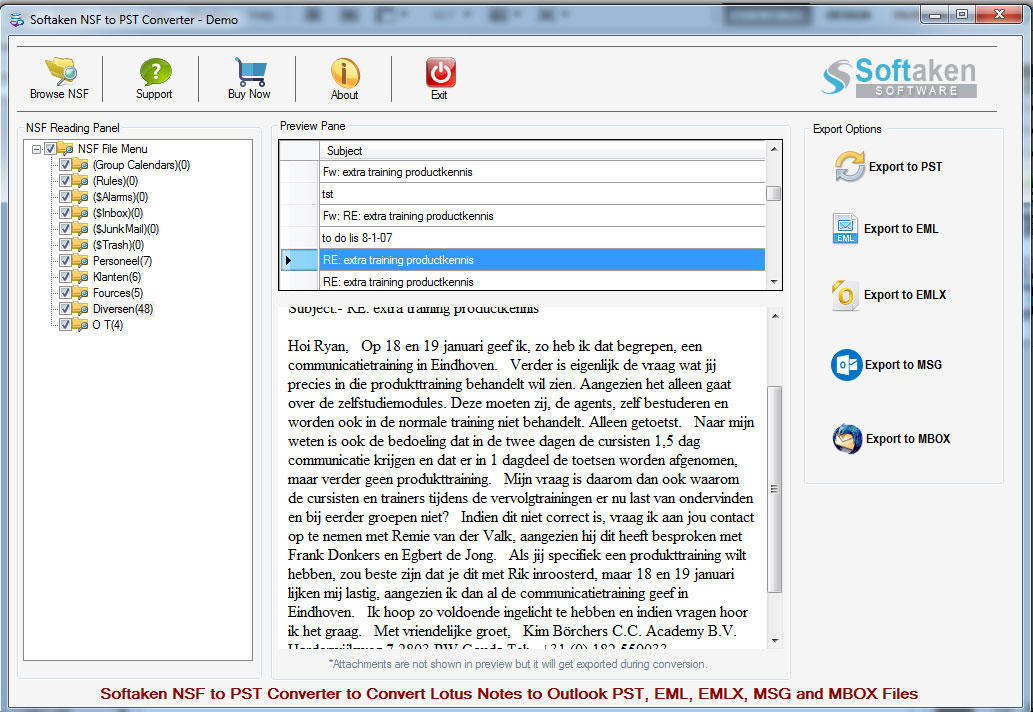Select the NSF File Menu root label

[113, 149]
